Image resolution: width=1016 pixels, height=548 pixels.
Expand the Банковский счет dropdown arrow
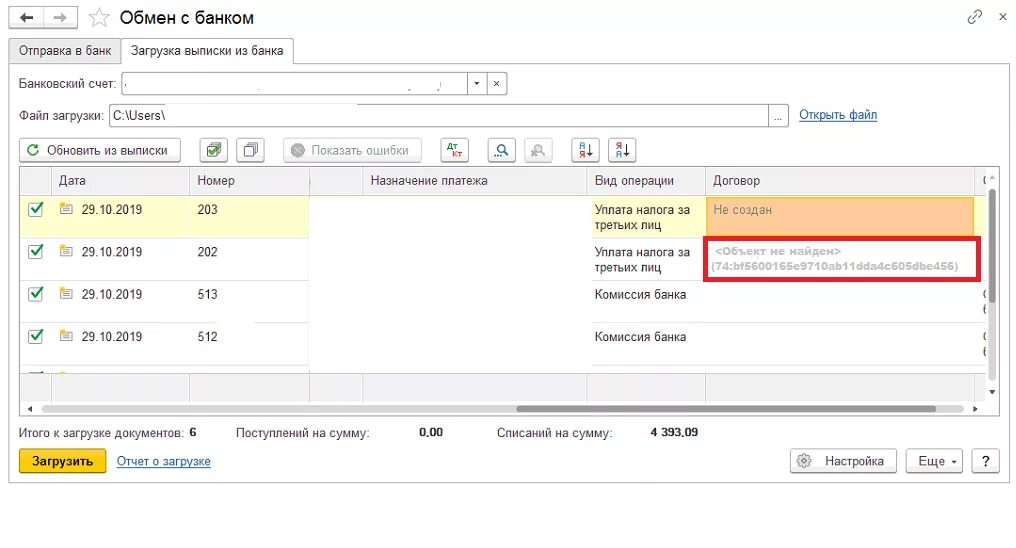click(477, 84)
